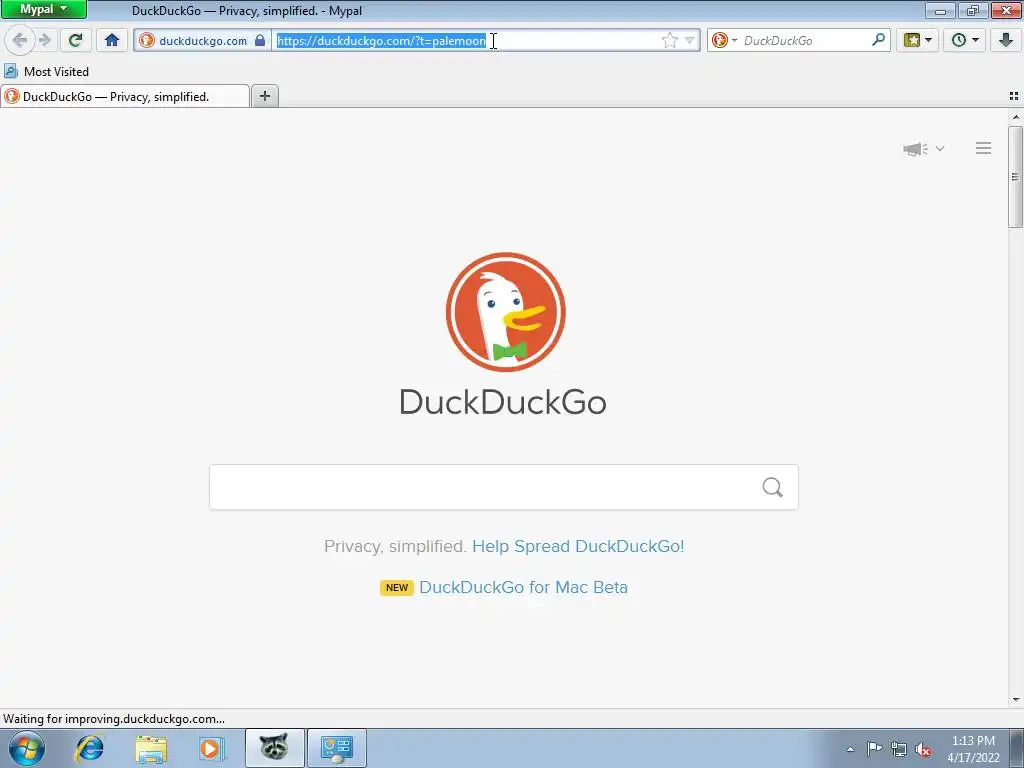Click the Mypal raccoon taskbar icon
The width and height of the screenshot is (1024, 768).
[x=274, y=748]
